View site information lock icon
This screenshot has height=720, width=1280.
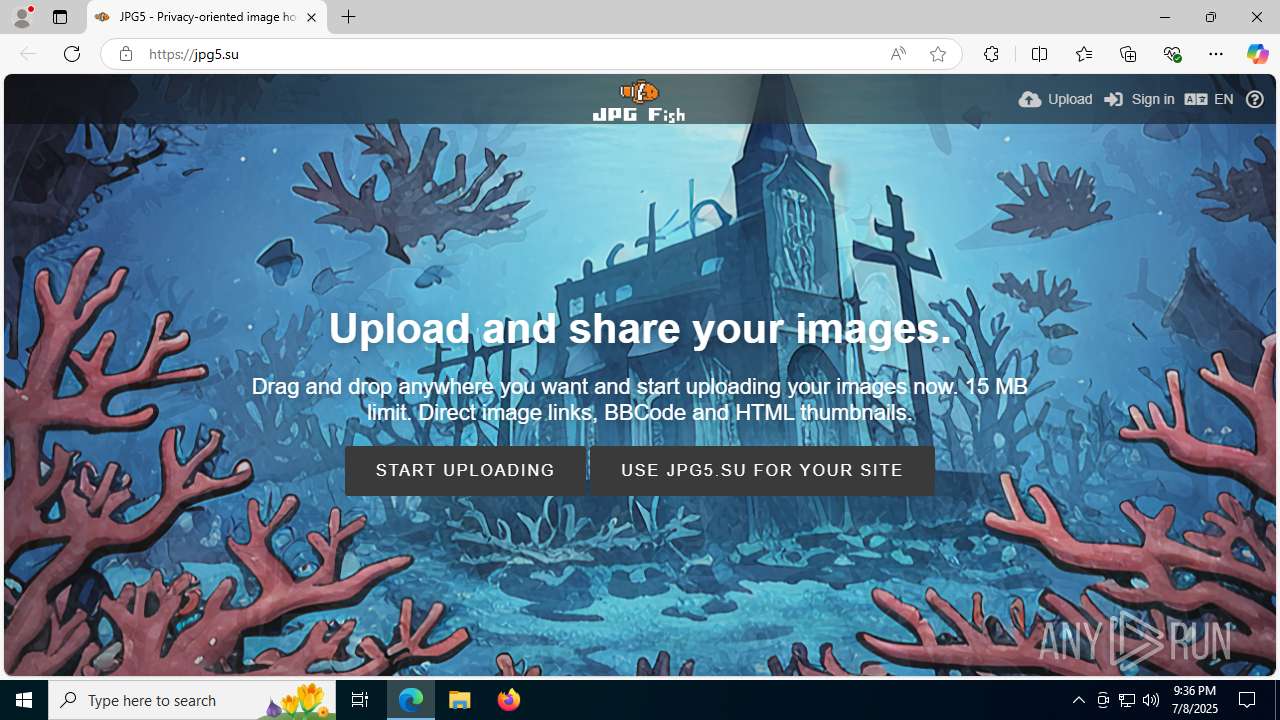point(125,54)
